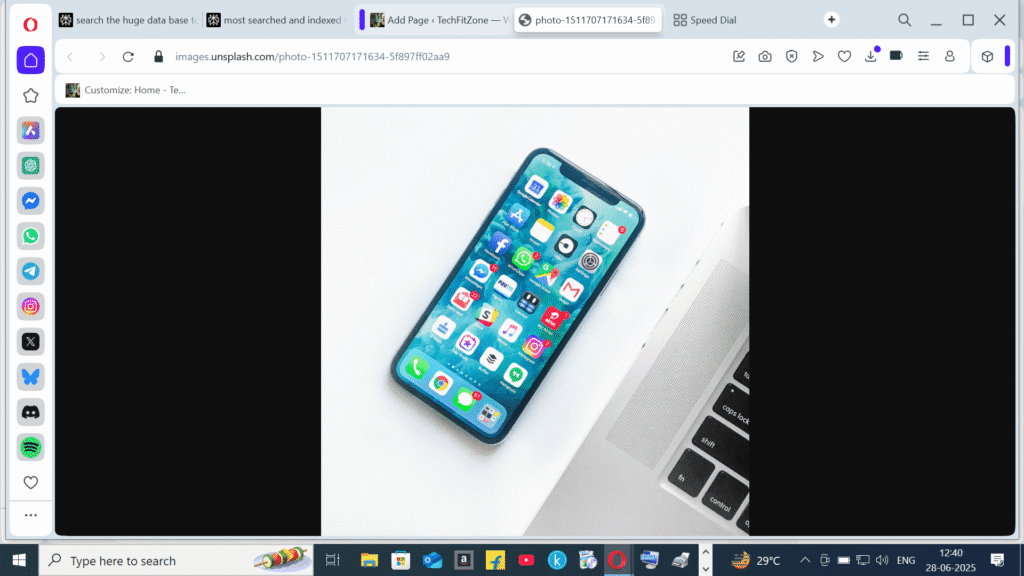Viewport: 1024px width, 576px height.
Task: Open X (Twitter) in sidebar
Action: coord(31,342)
